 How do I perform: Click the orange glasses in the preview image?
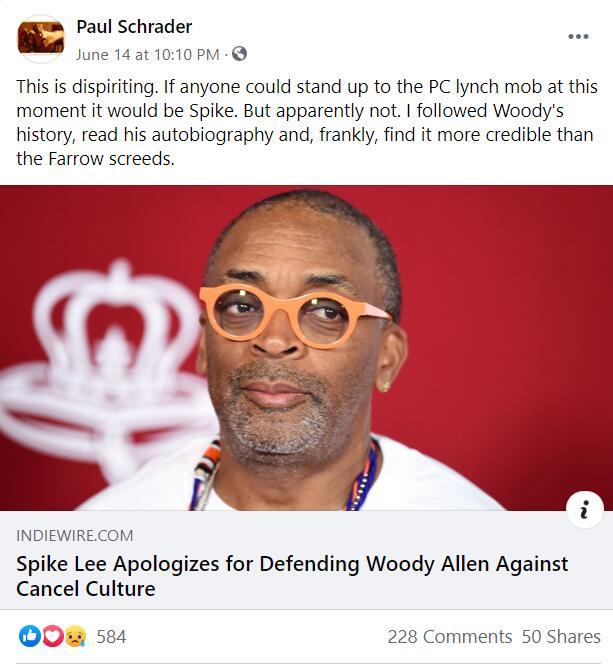[x=293, y=315]
